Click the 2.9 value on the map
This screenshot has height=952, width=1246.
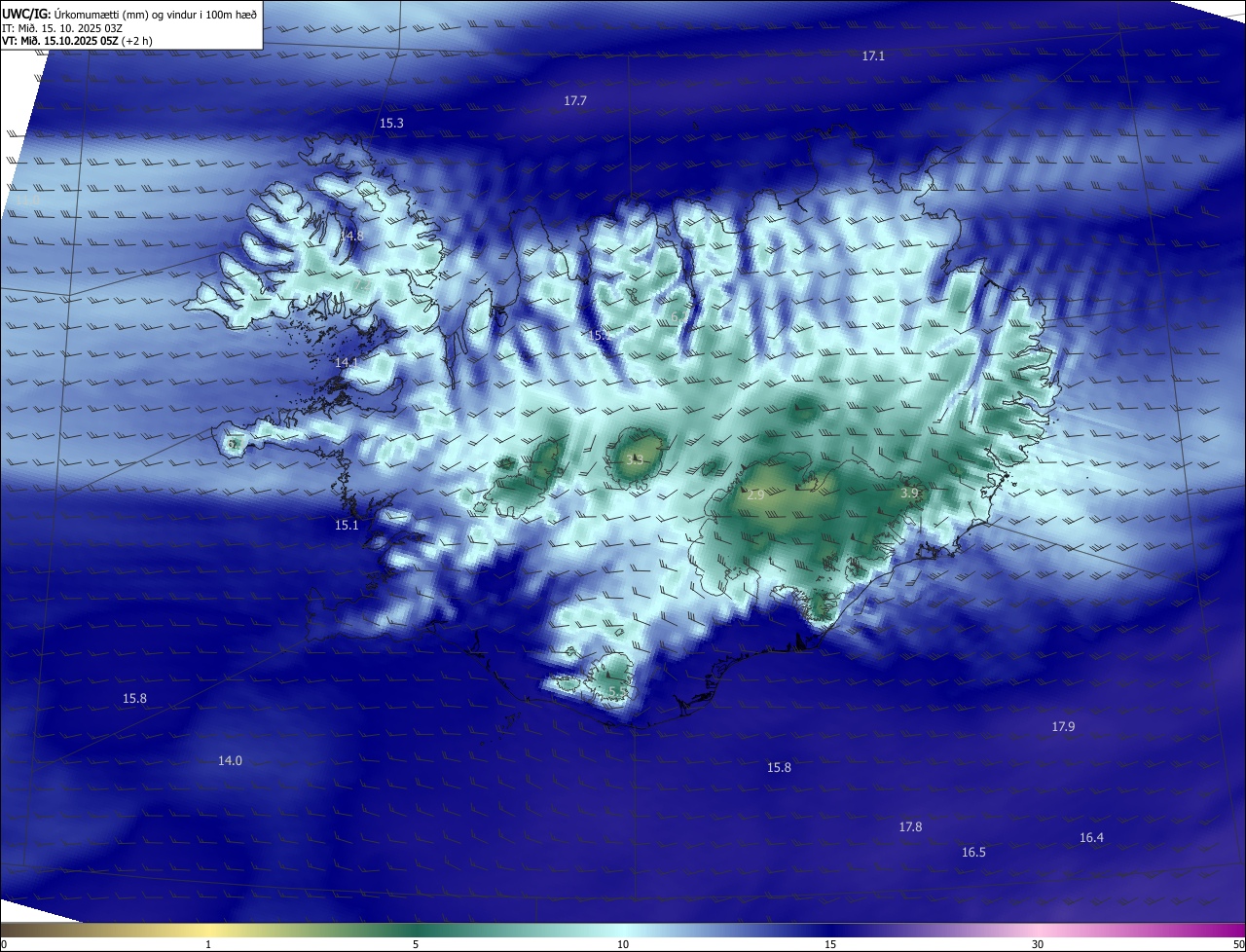coord(755,495)
